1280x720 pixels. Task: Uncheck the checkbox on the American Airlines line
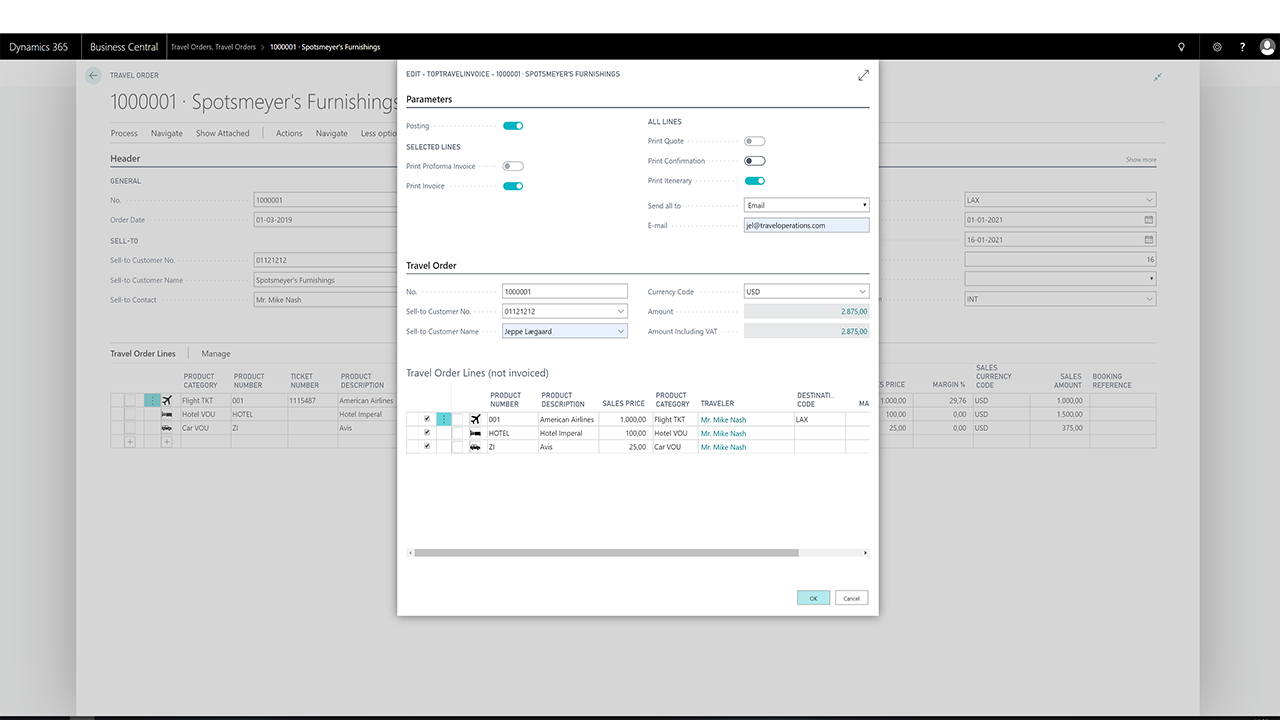(x=427, y=420)
